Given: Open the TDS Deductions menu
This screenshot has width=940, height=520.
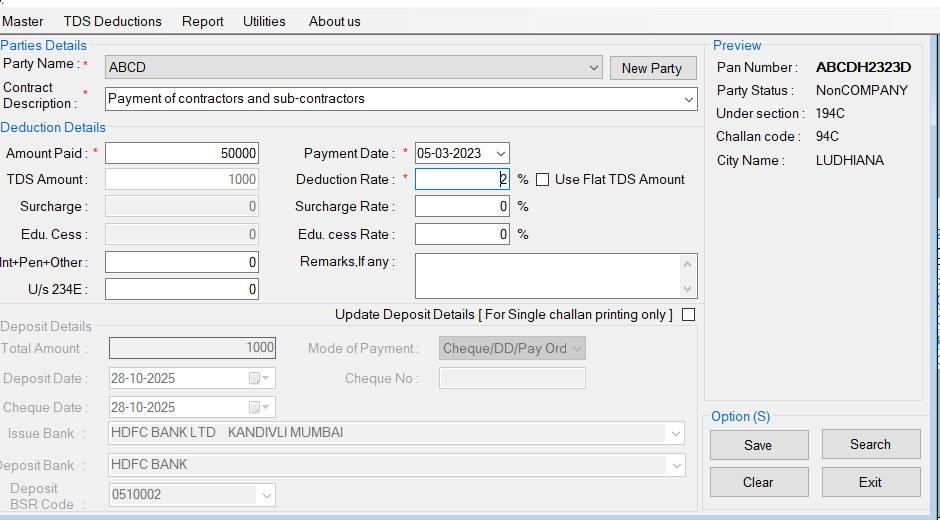Looking at the screenshot, I should pos(112,21).
